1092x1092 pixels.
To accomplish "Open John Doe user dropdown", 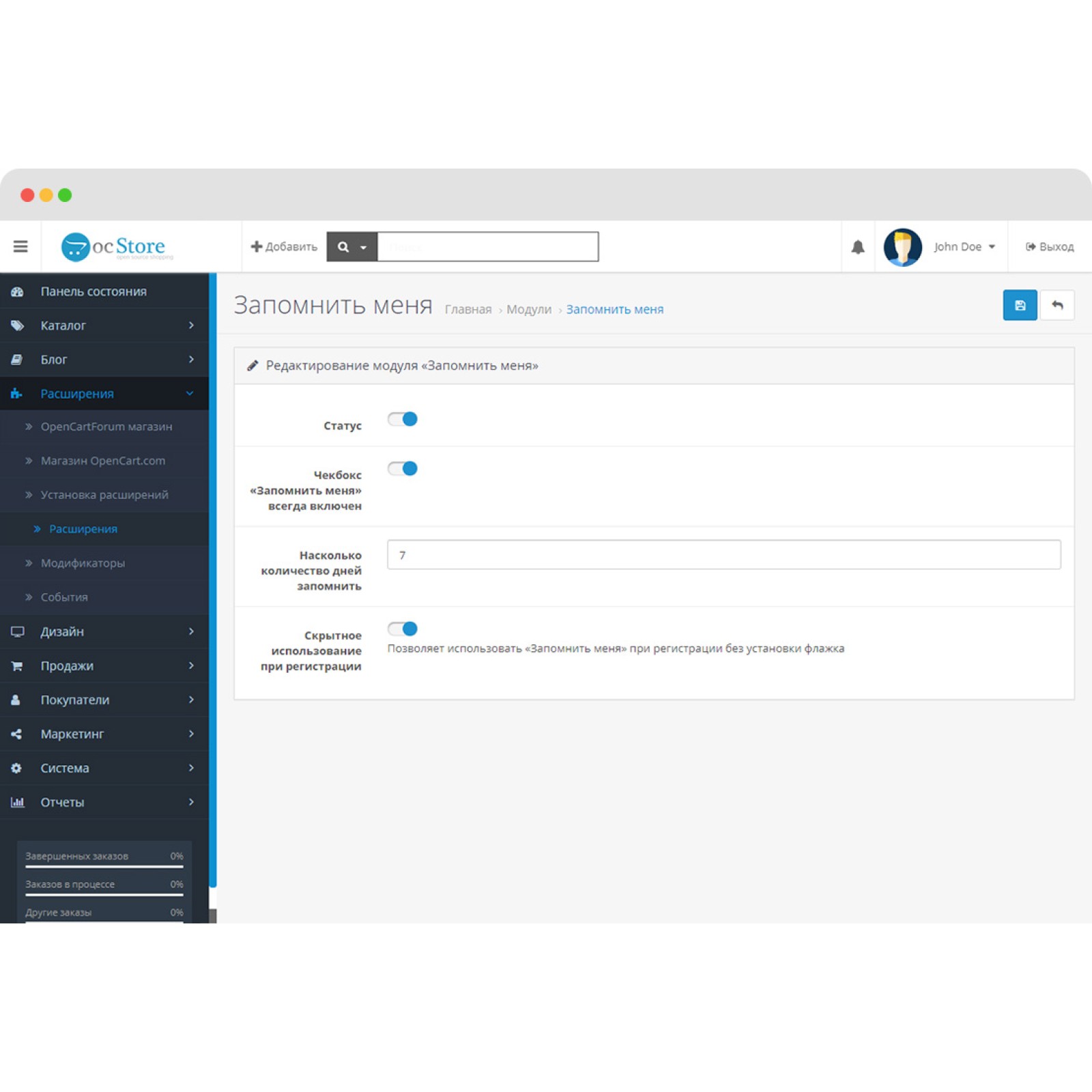I will (x=964, y=246).
